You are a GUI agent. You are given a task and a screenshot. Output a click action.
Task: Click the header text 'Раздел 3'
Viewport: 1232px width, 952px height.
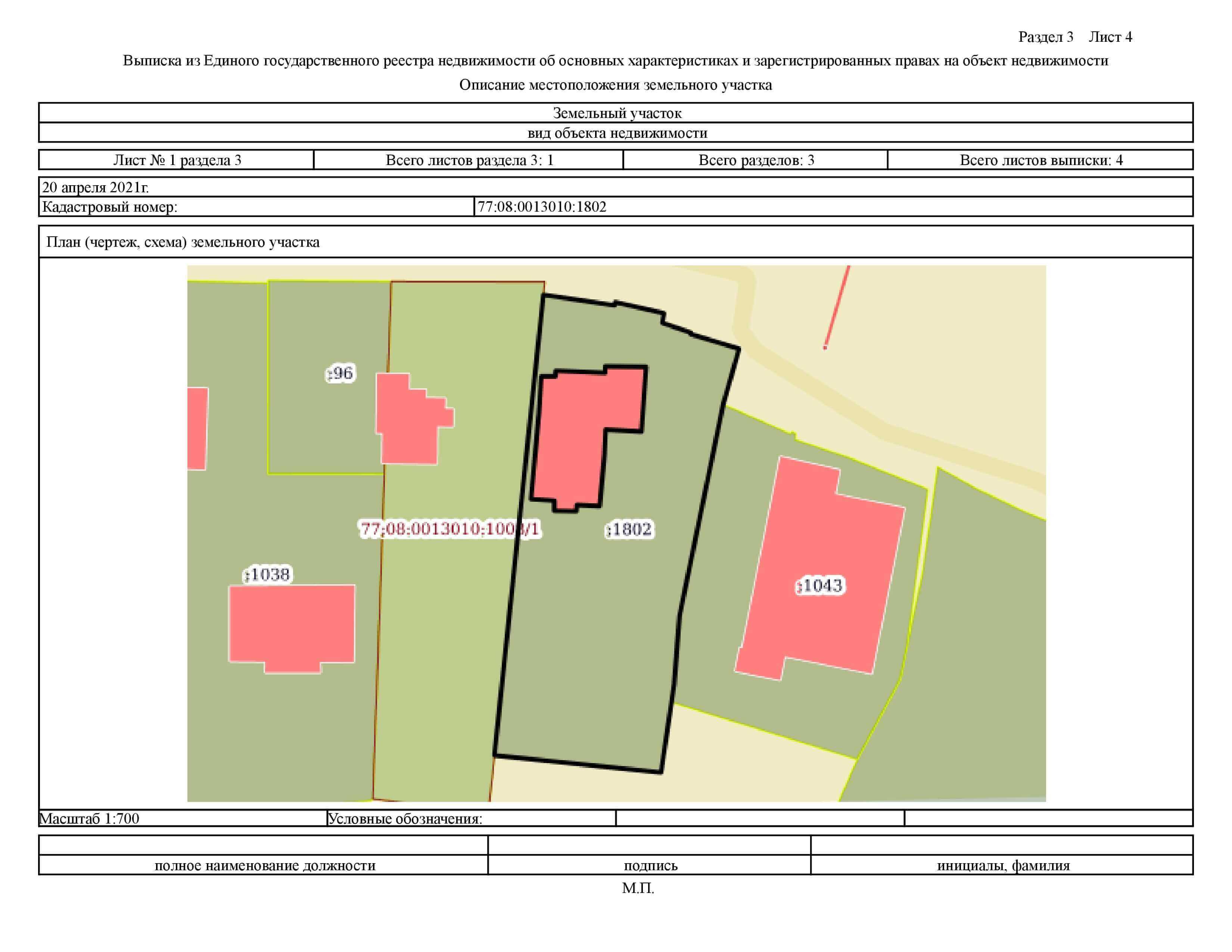1045,37
